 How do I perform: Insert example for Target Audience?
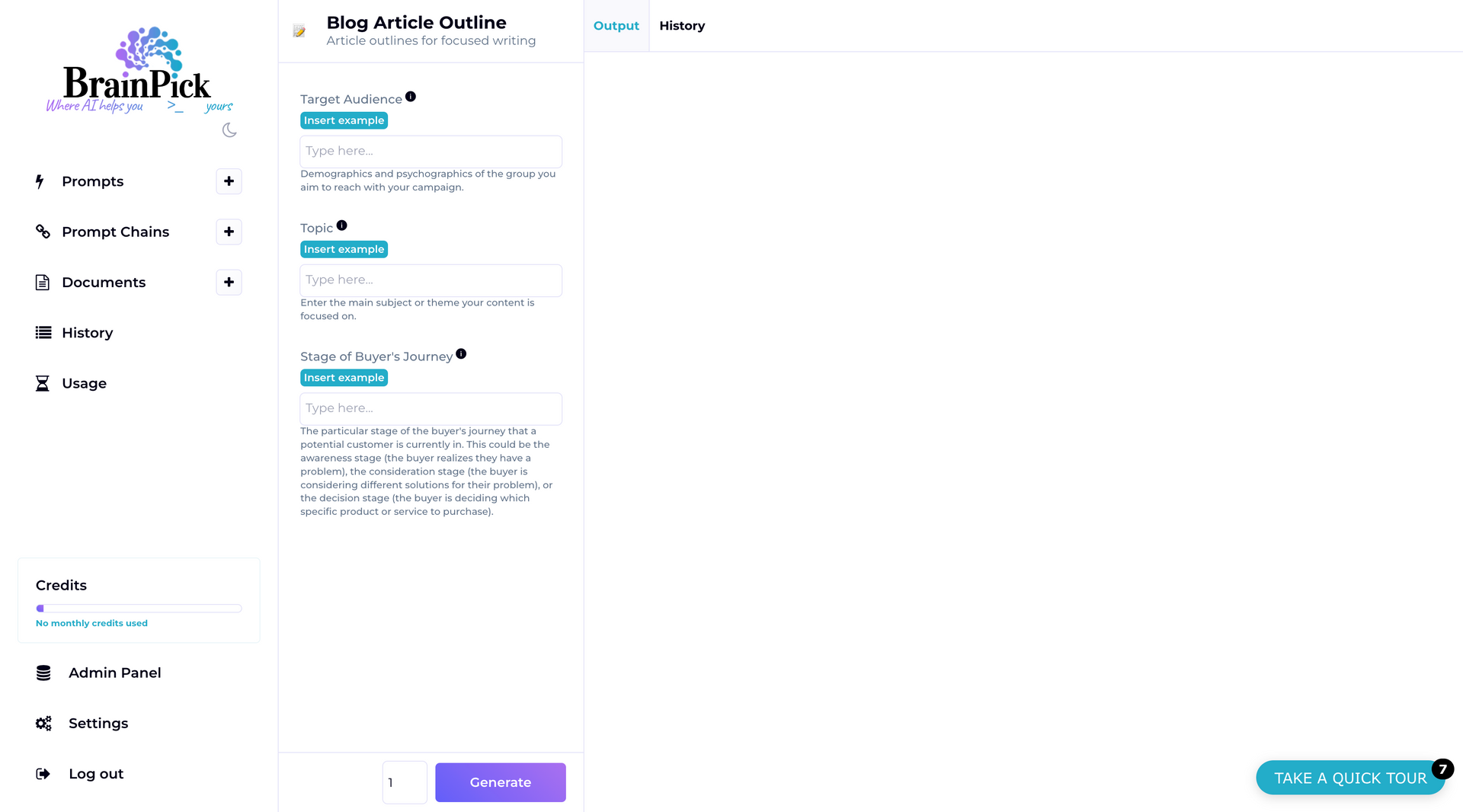pos(344,120)
